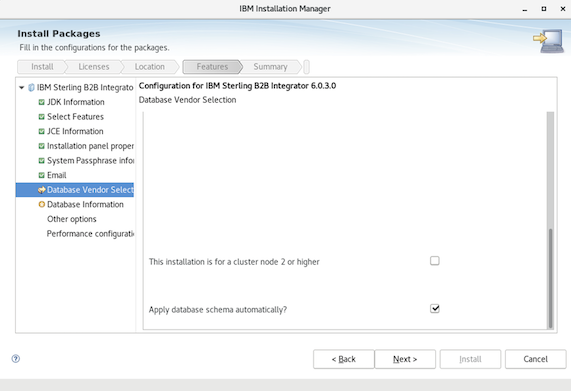Select Database Information tree item
This screenshot has width=571, height=391.
85,205
